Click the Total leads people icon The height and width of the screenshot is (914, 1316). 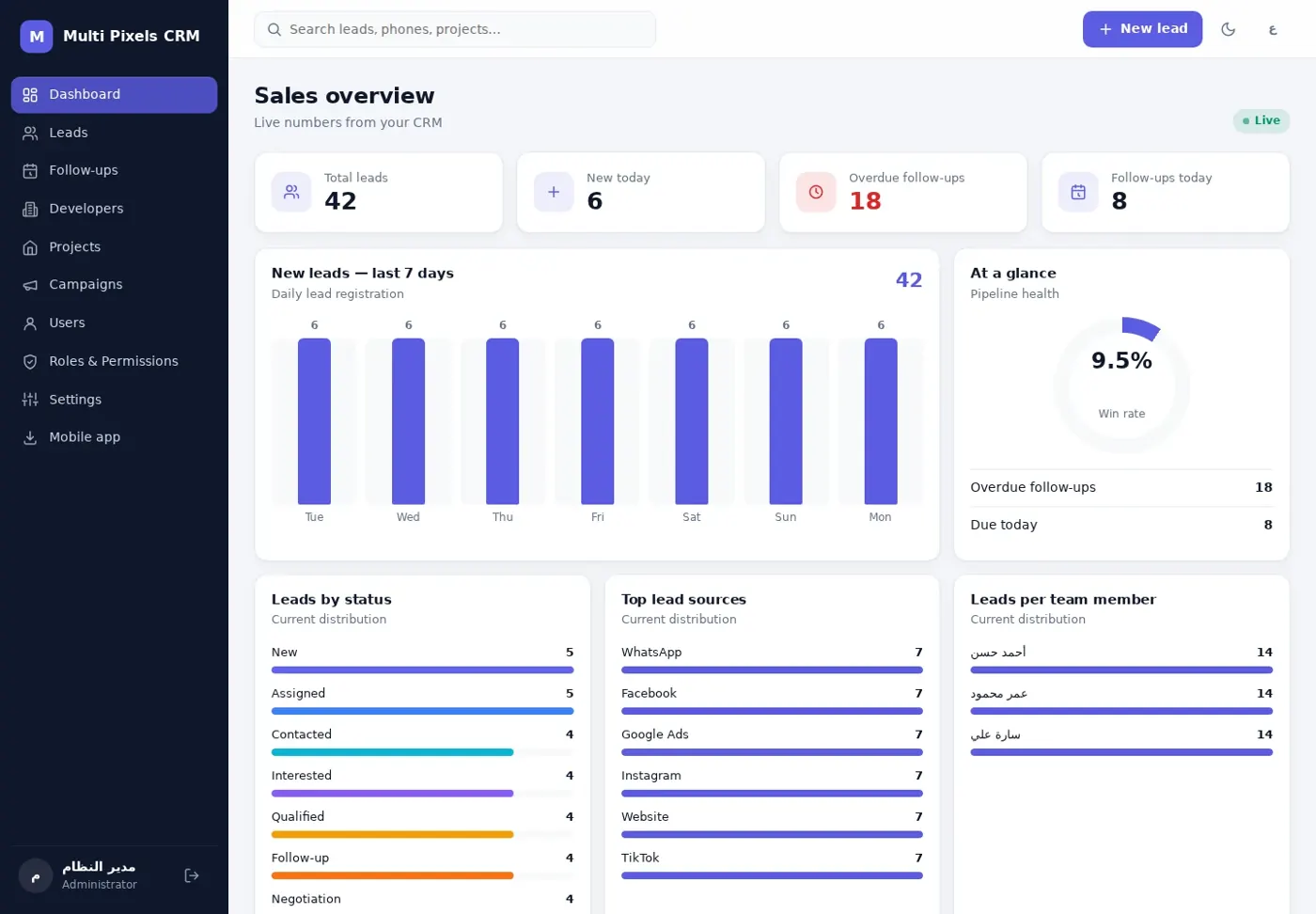(291, 192)
